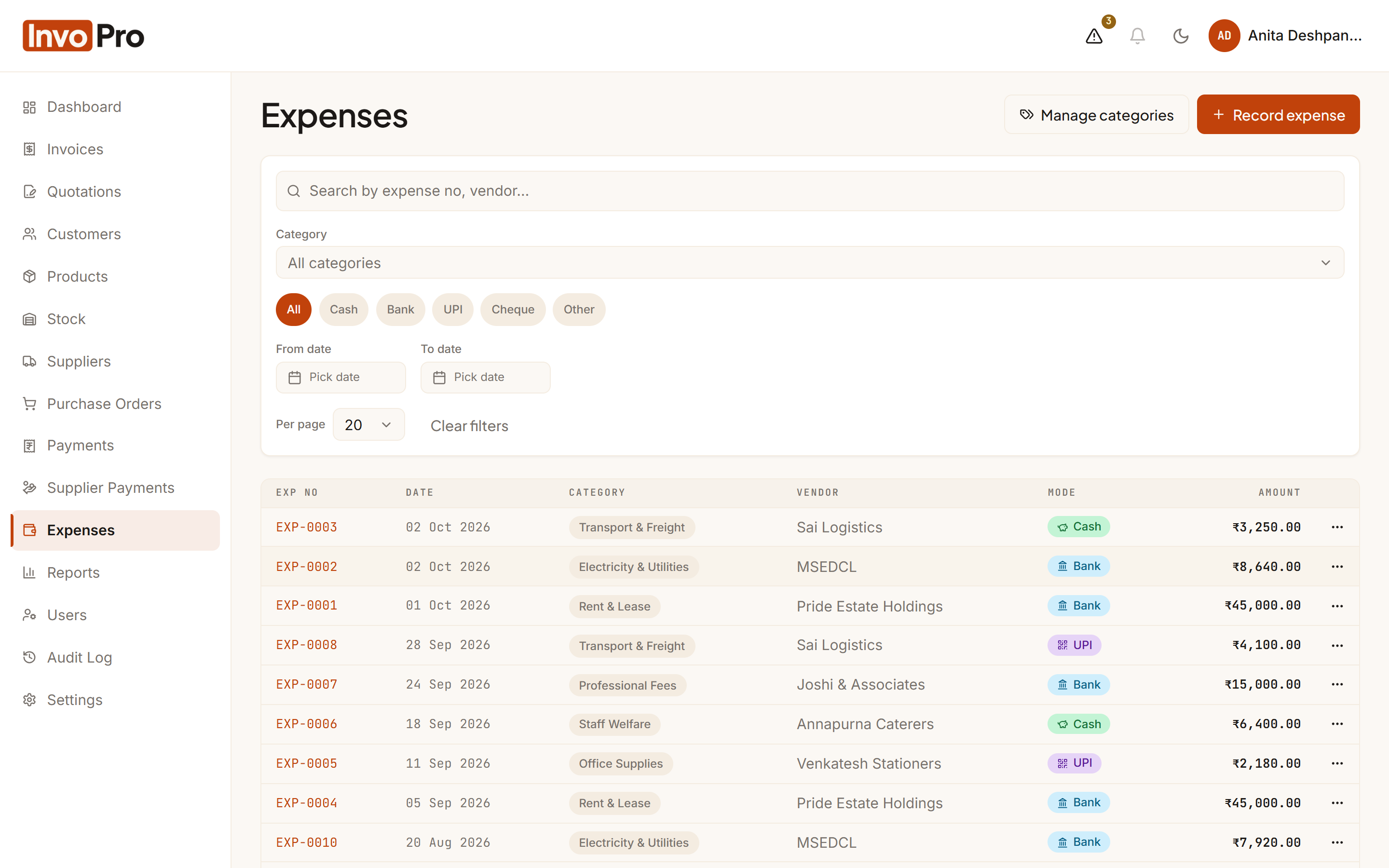Click the Suppliers truck icon

[29, 361]
